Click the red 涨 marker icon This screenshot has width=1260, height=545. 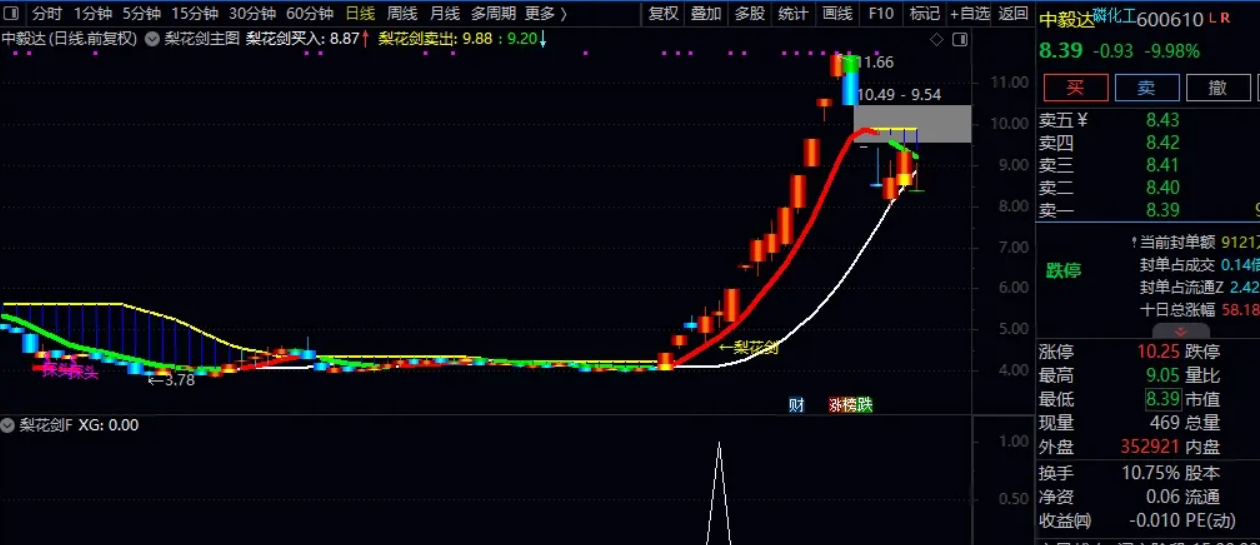tap(835, 405)
